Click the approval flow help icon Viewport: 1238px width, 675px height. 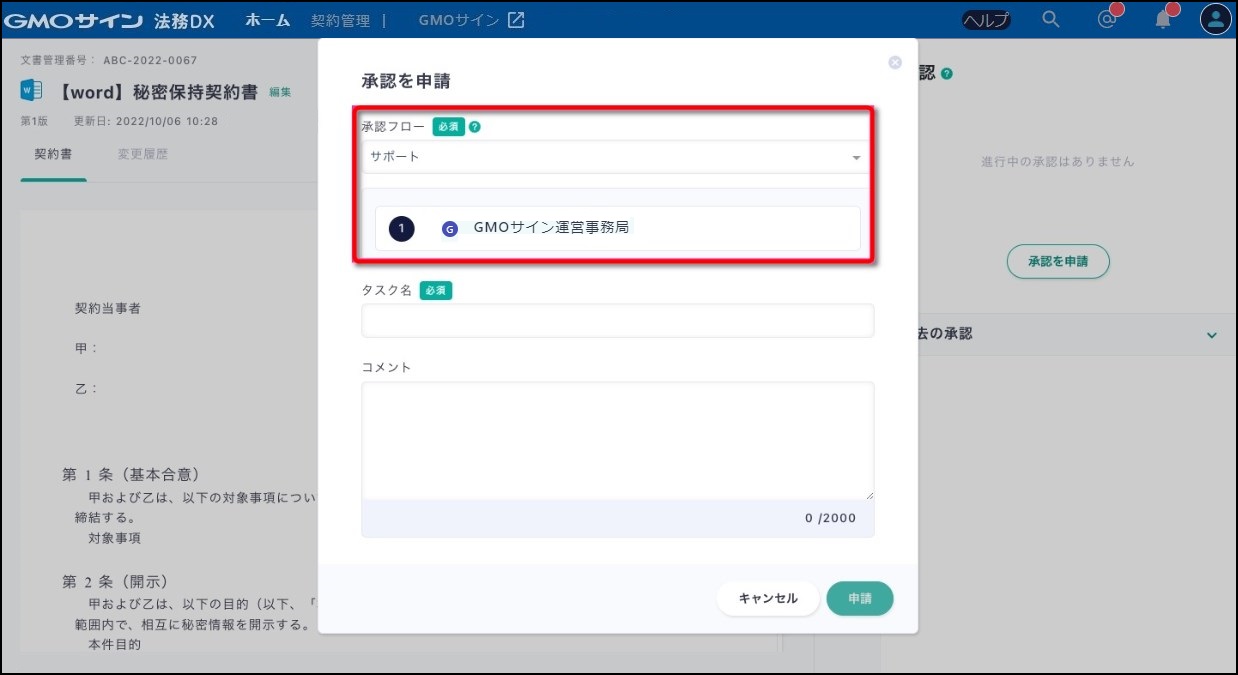475,127
